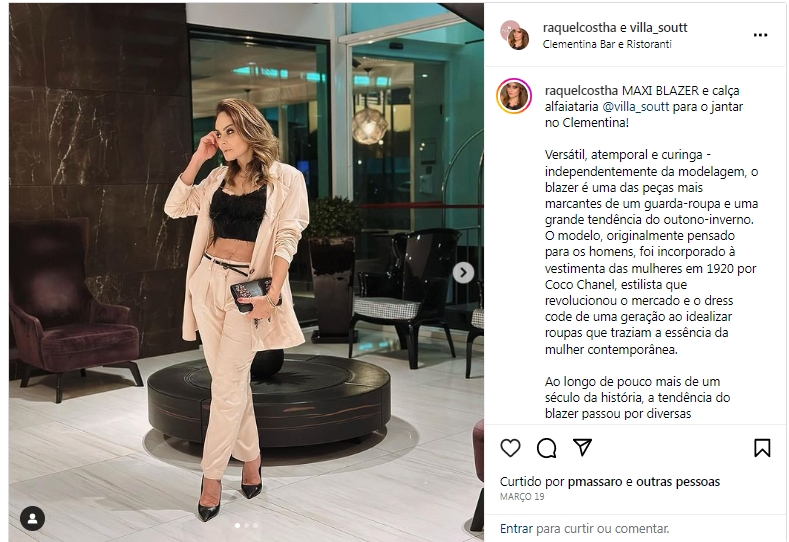Open villa_soutt profile from header

pyautogui.click(x=658, y=28)
